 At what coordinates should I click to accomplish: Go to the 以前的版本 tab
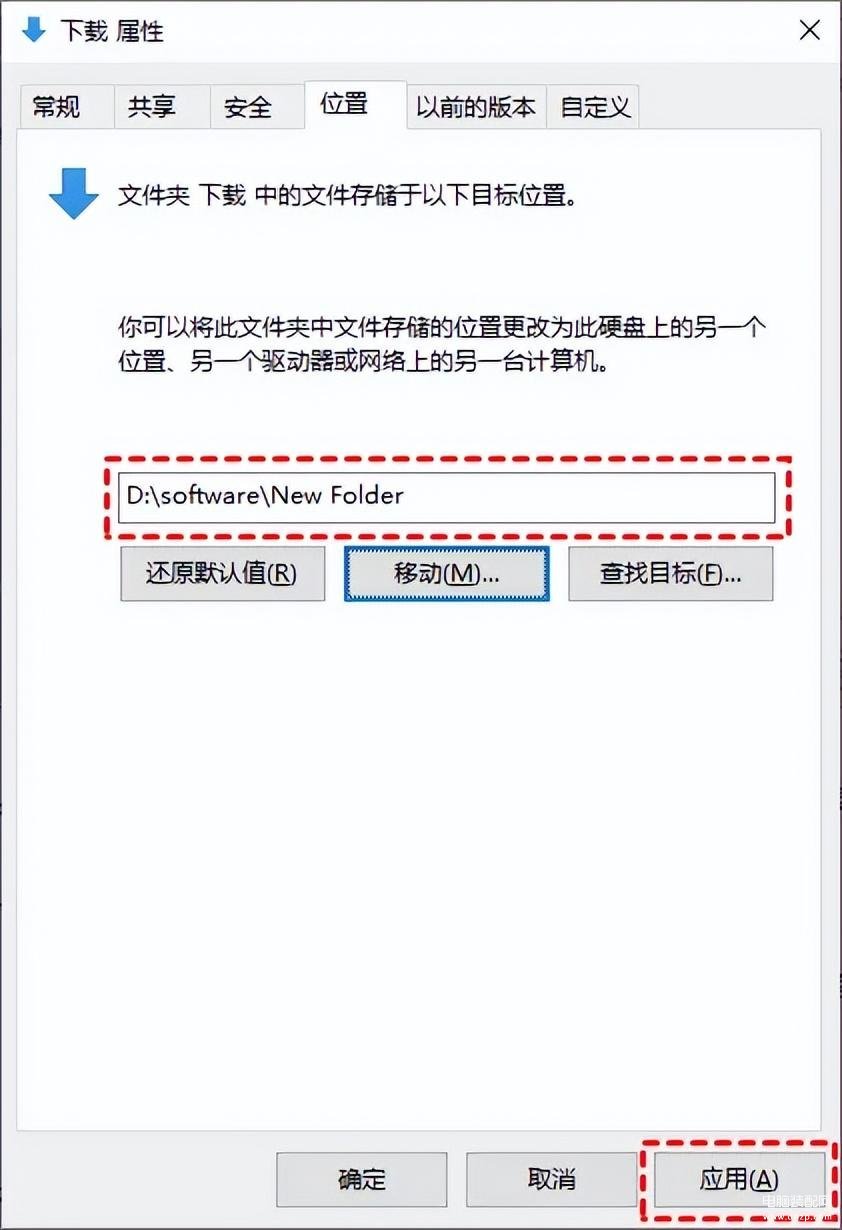pyautogui.click(x=476, y=107)
